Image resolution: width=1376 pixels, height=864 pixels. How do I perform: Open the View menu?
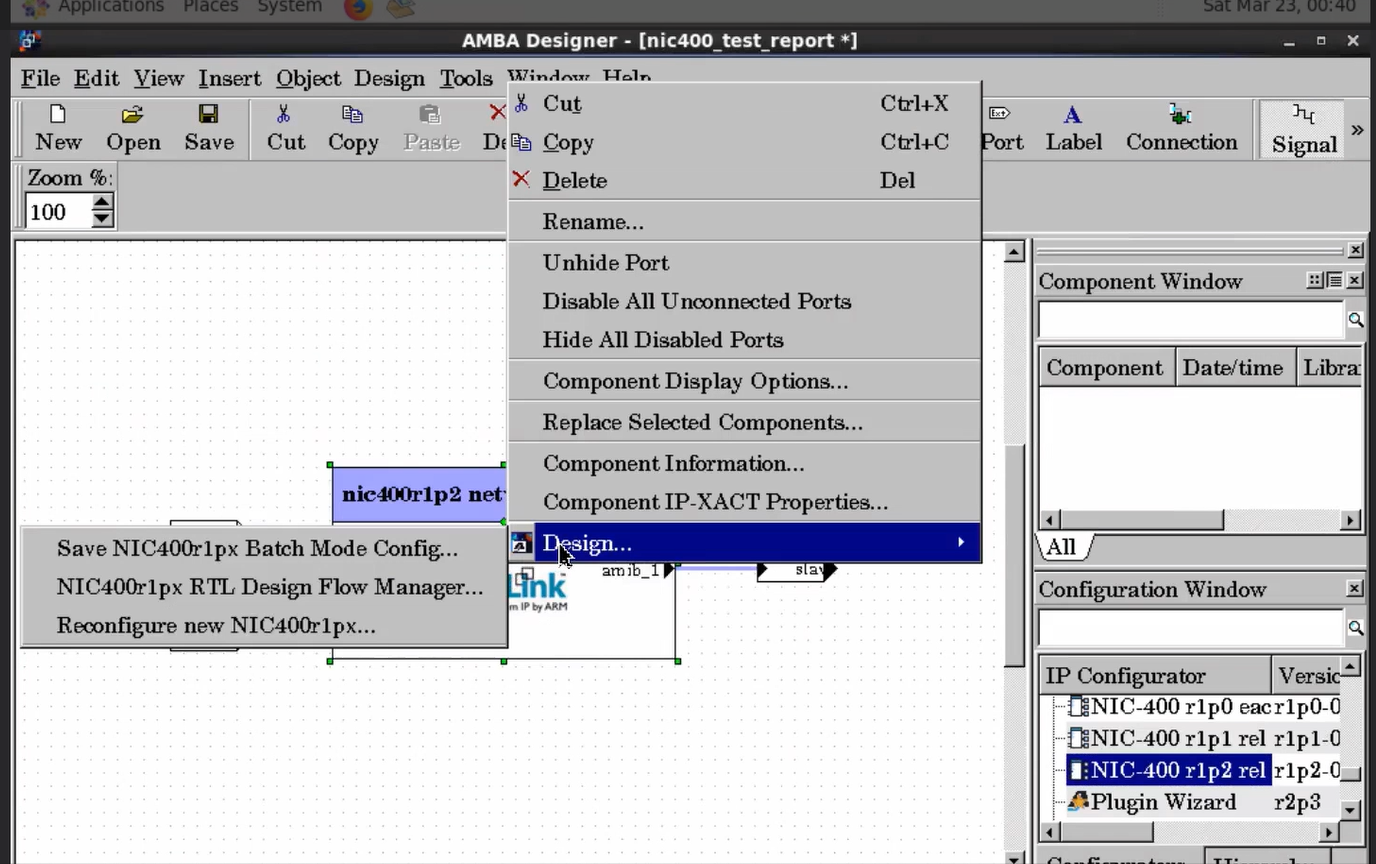(x=159, y=79)
